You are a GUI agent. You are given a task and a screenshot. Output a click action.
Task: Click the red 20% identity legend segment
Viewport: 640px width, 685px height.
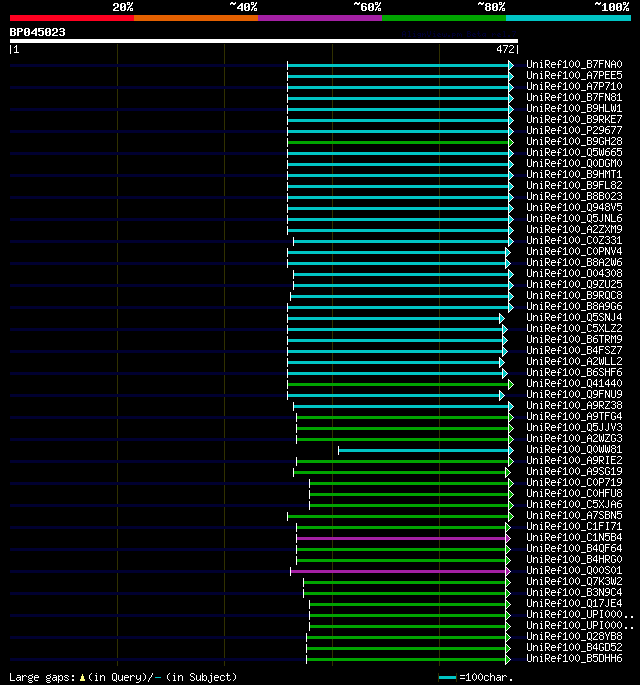(x=72, y=18)
